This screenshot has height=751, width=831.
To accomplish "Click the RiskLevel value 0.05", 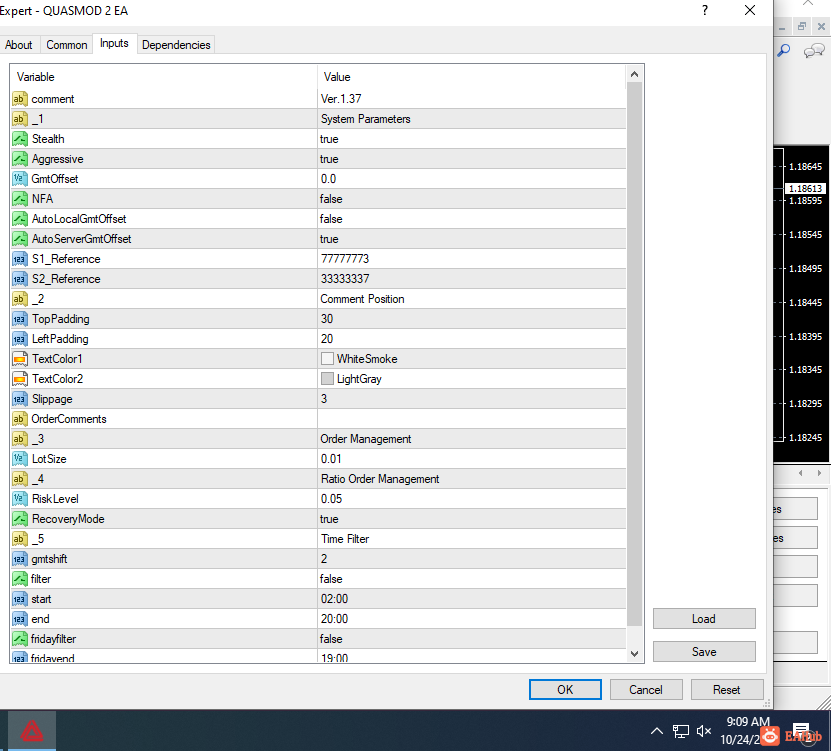I will point(331,499).
